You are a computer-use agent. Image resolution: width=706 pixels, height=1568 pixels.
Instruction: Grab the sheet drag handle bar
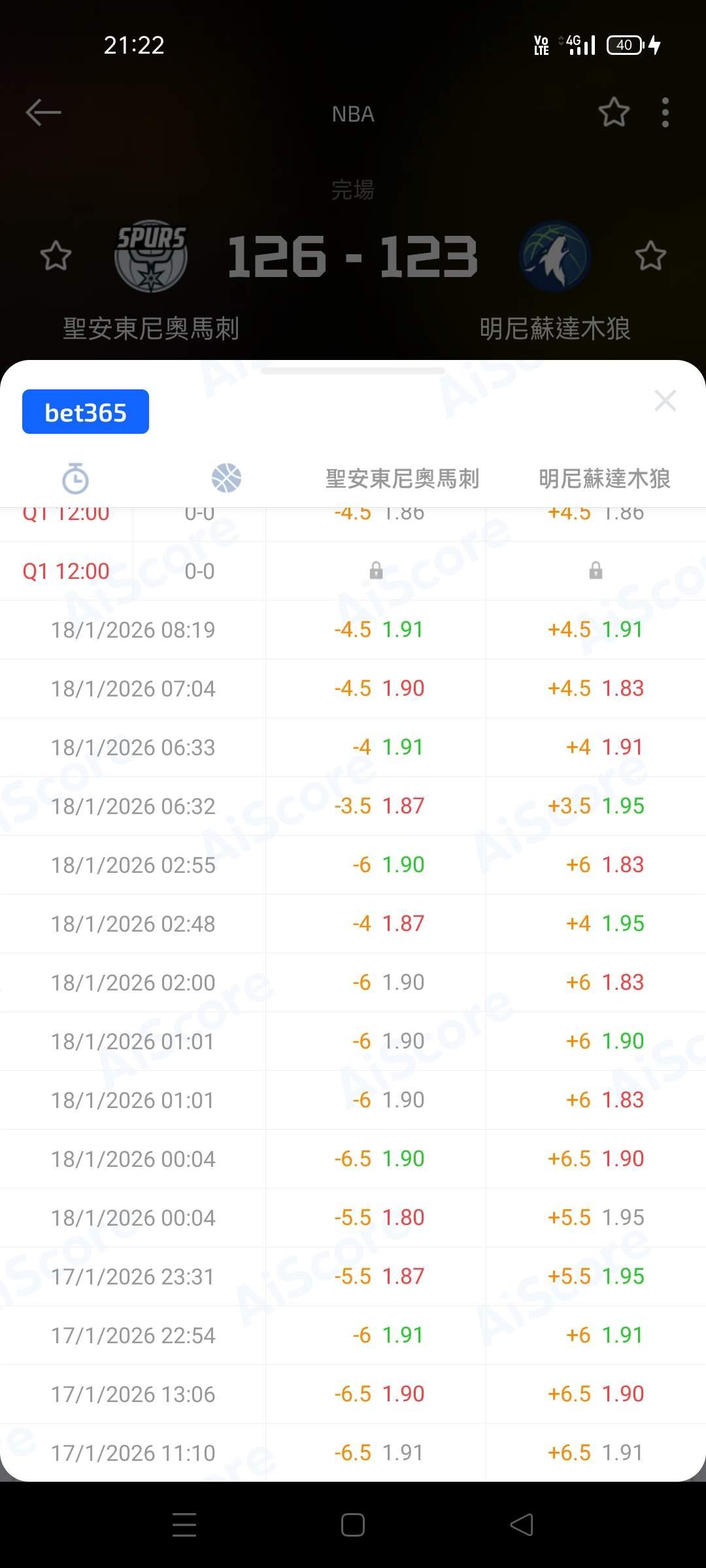(x=353, y=371)
